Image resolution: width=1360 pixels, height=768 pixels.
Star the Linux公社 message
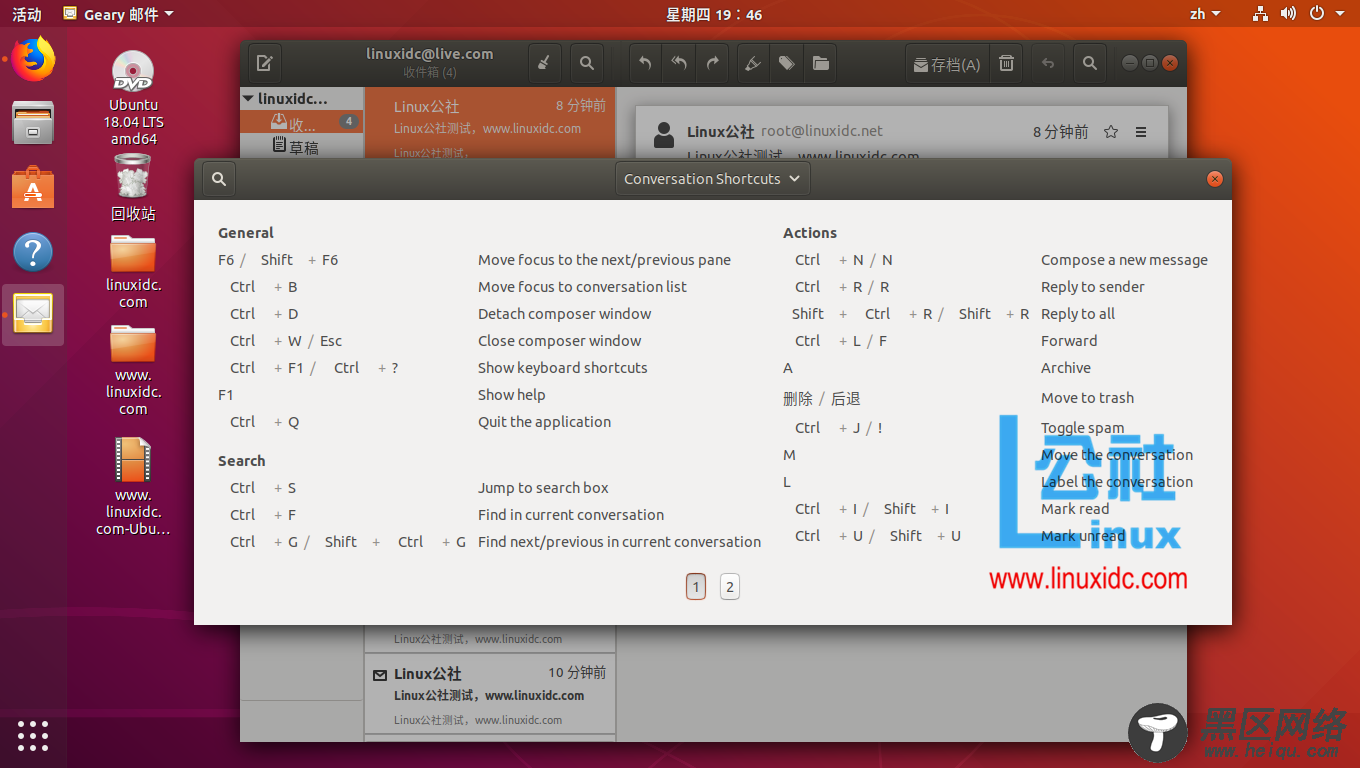[x=1111, y=132]
